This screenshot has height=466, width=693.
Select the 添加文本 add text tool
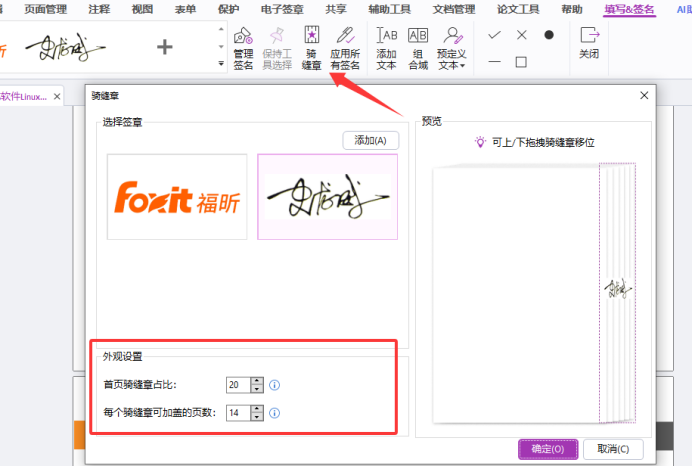point(386,48)
